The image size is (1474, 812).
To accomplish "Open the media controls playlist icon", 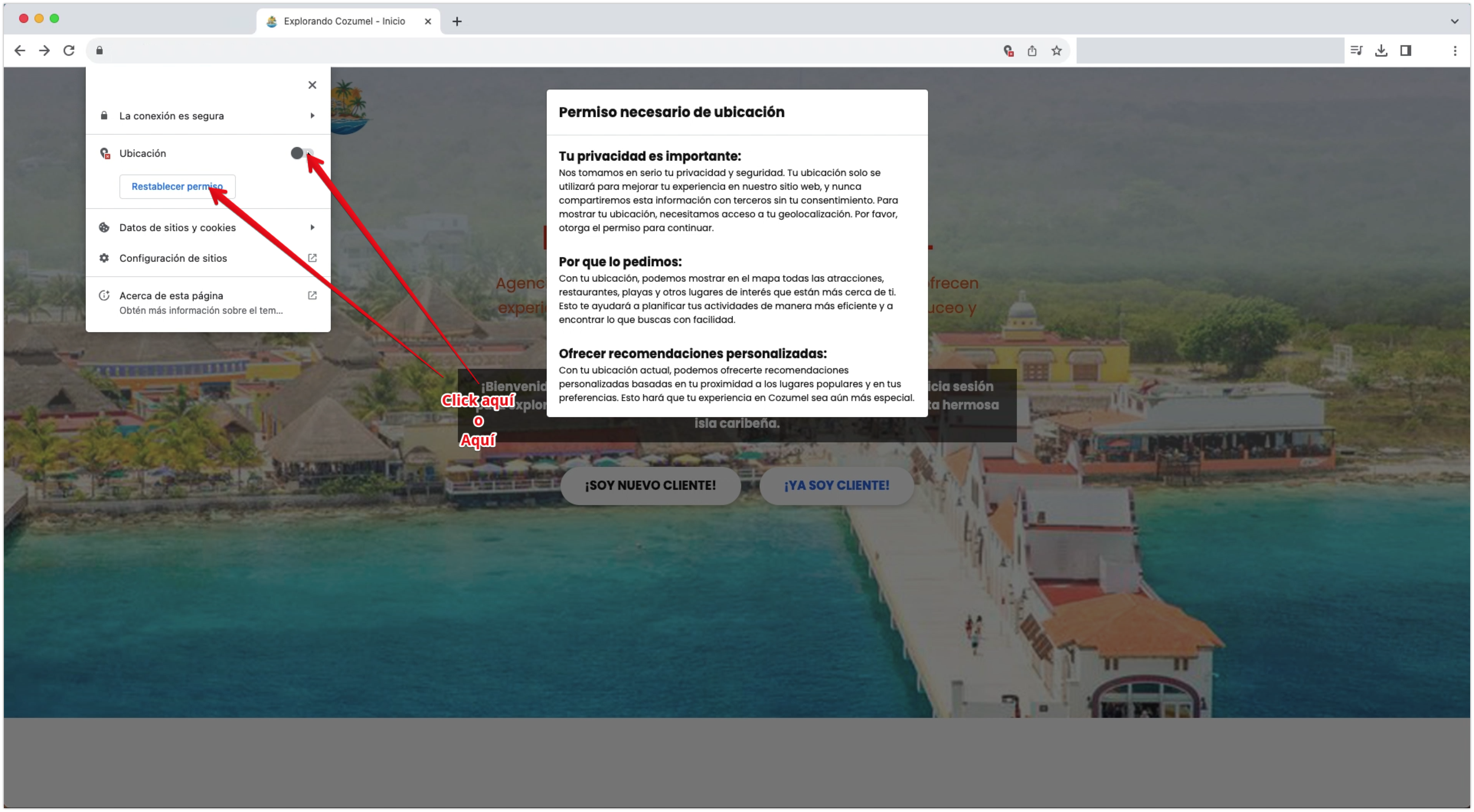I will click(1356, 51).
